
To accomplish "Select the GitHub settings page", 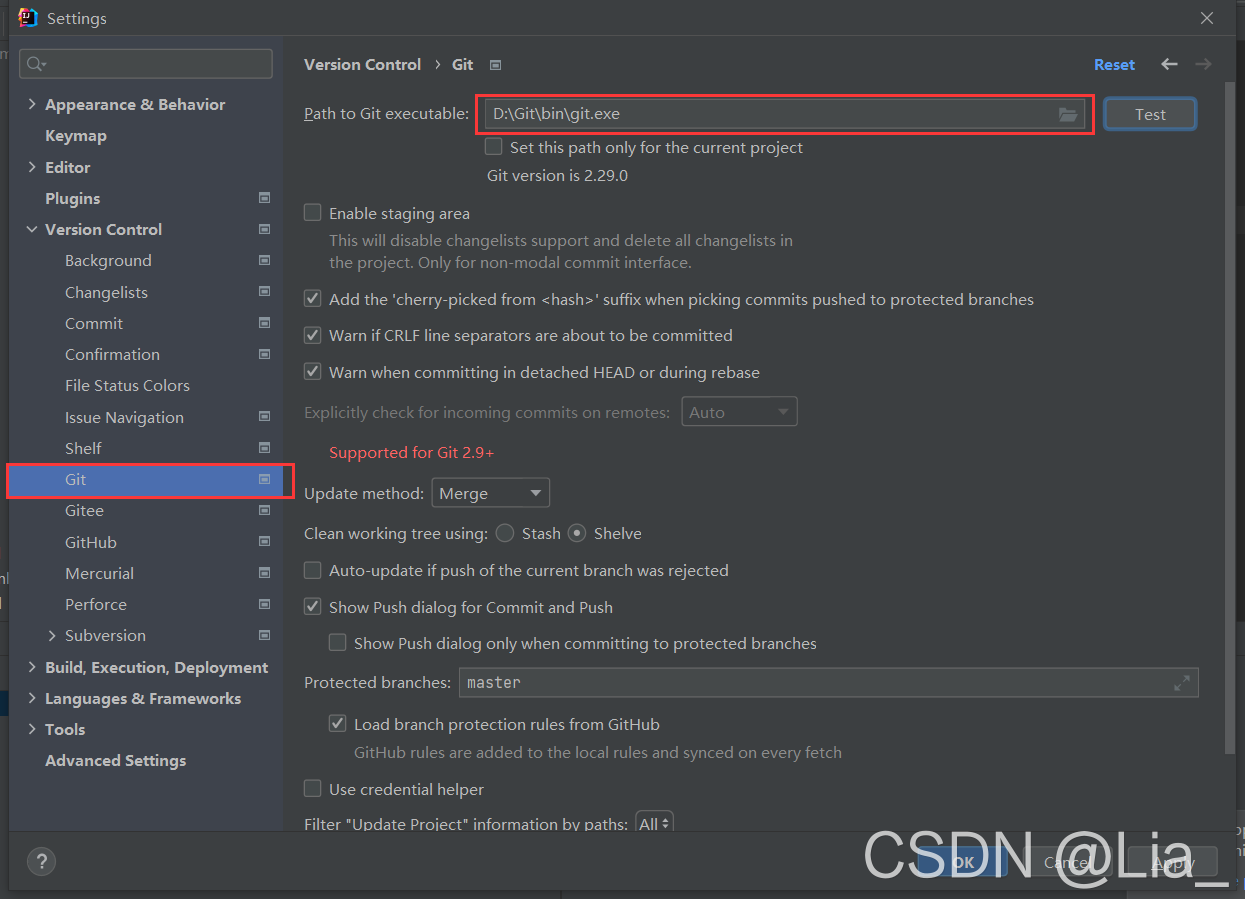I will coord(91,542).
